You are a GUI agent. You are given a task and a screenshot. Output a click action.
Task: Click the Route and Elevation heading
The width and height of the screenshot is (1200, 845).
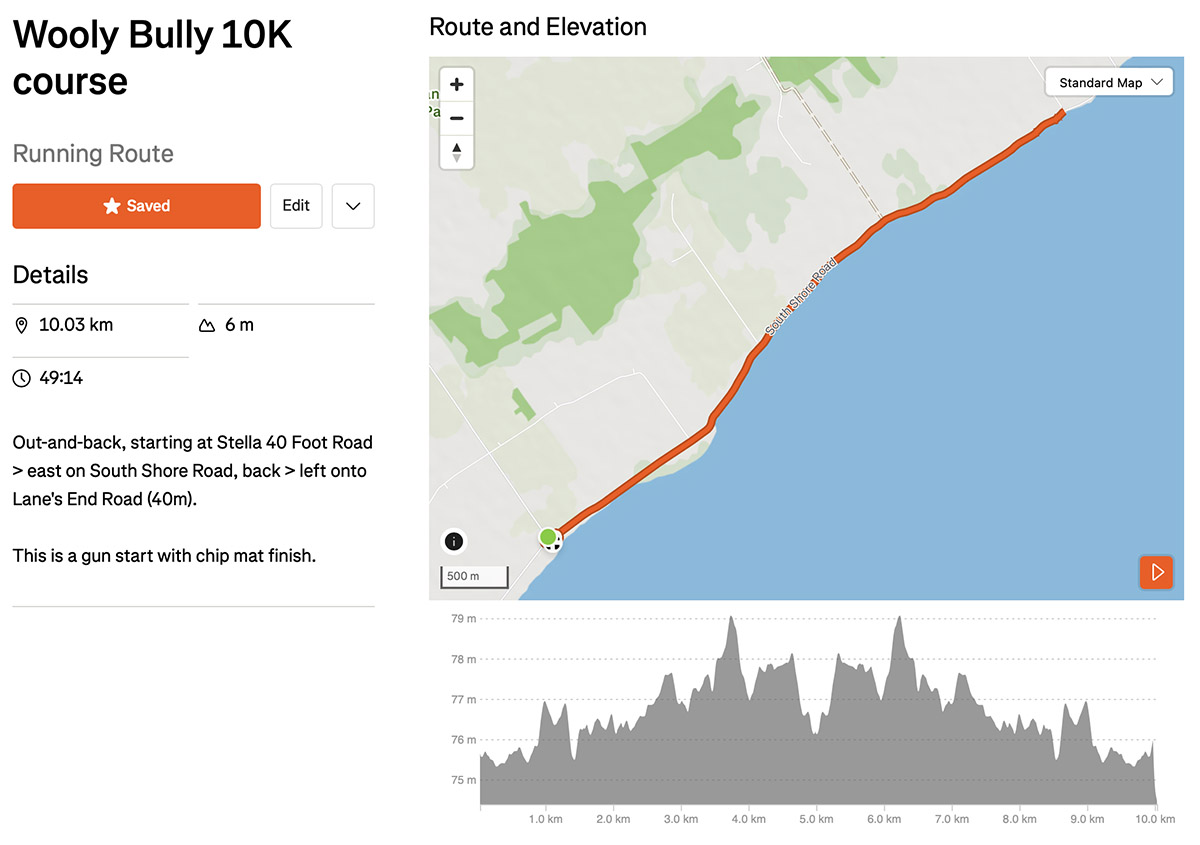tap(538, 27)
